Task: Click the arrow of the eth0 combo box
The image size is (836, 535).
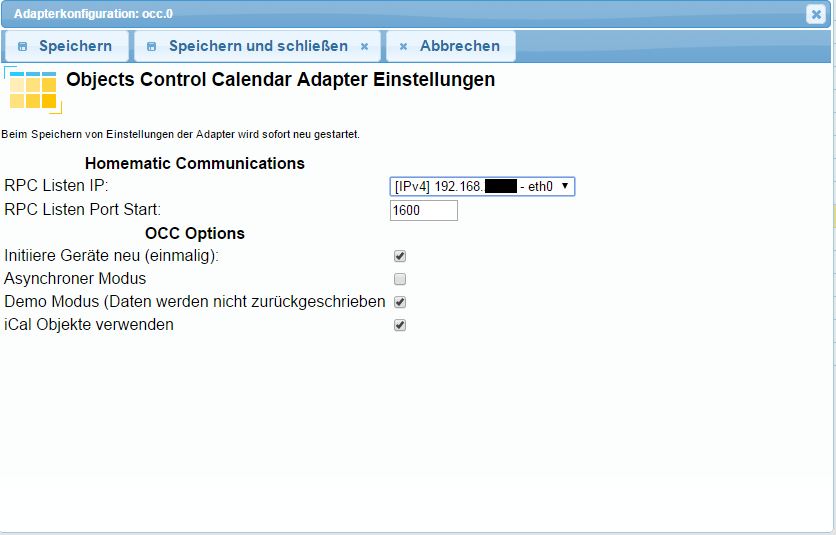Action: (565, 186)
